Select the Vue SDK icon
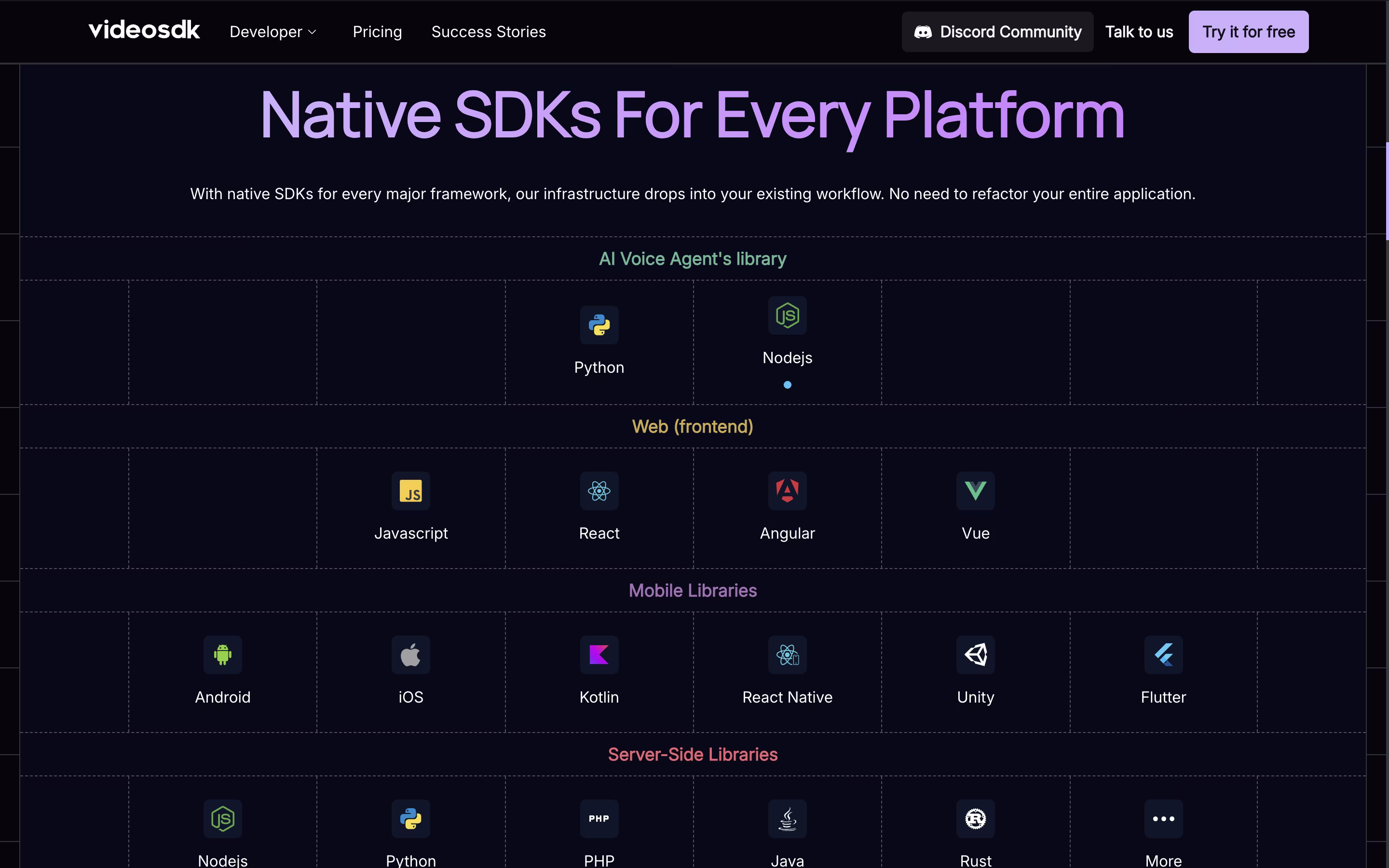The image size is (1389, 868). click(x=975, y=491)
